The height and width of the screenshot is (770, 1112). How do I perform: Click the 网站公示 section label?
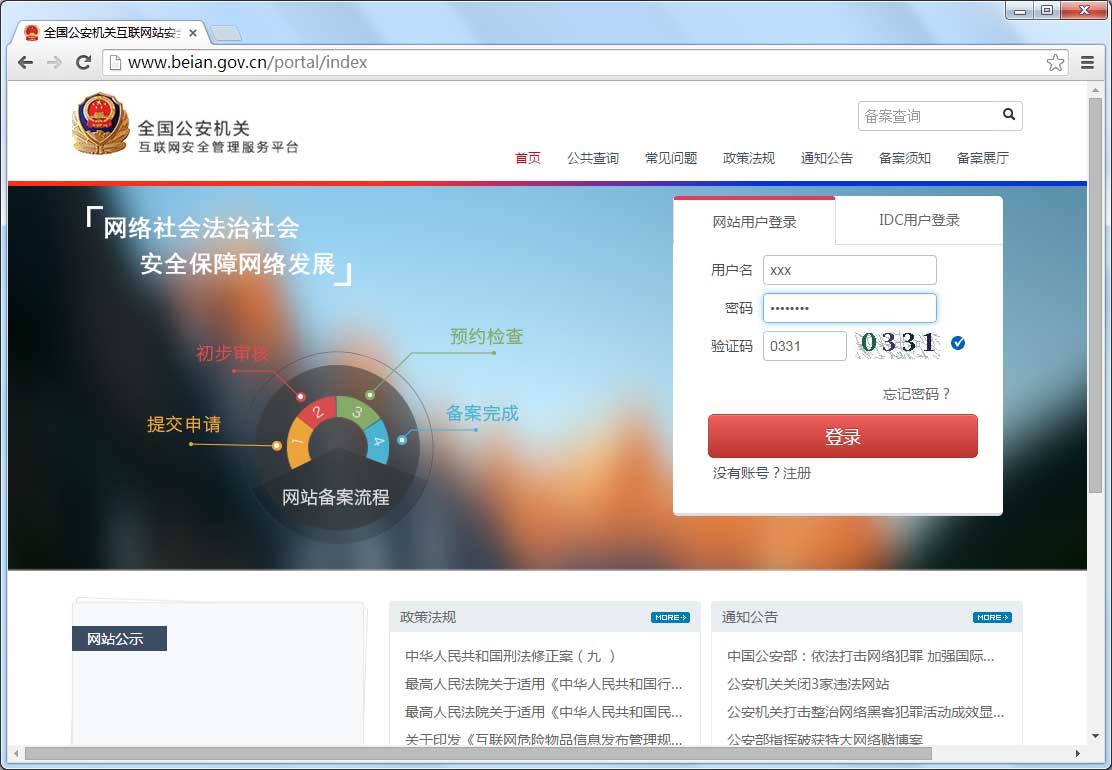click(x=119, y=638)
